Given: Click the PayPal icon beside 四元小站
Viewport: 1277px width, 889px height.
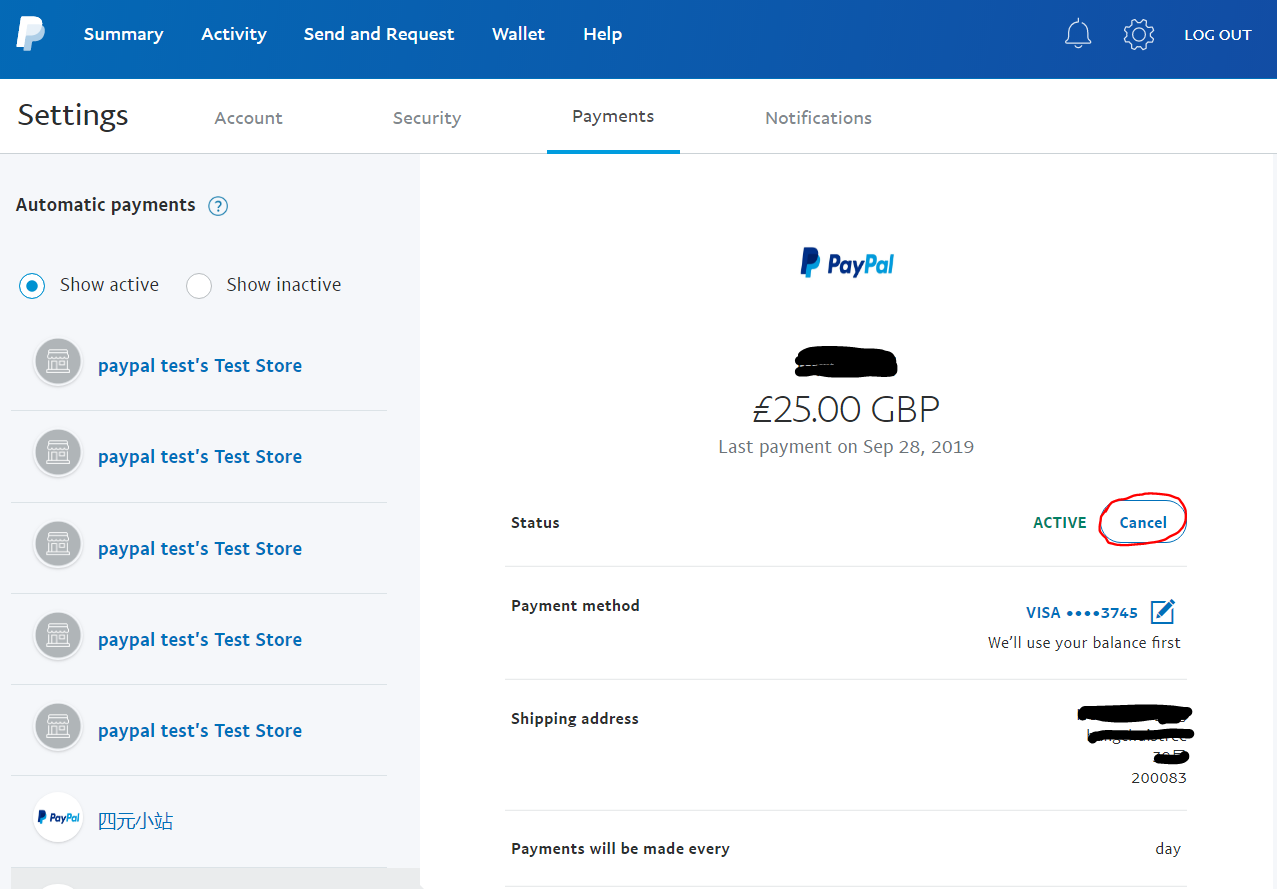Looking at the screenshot, I should (x=58, y=817).
